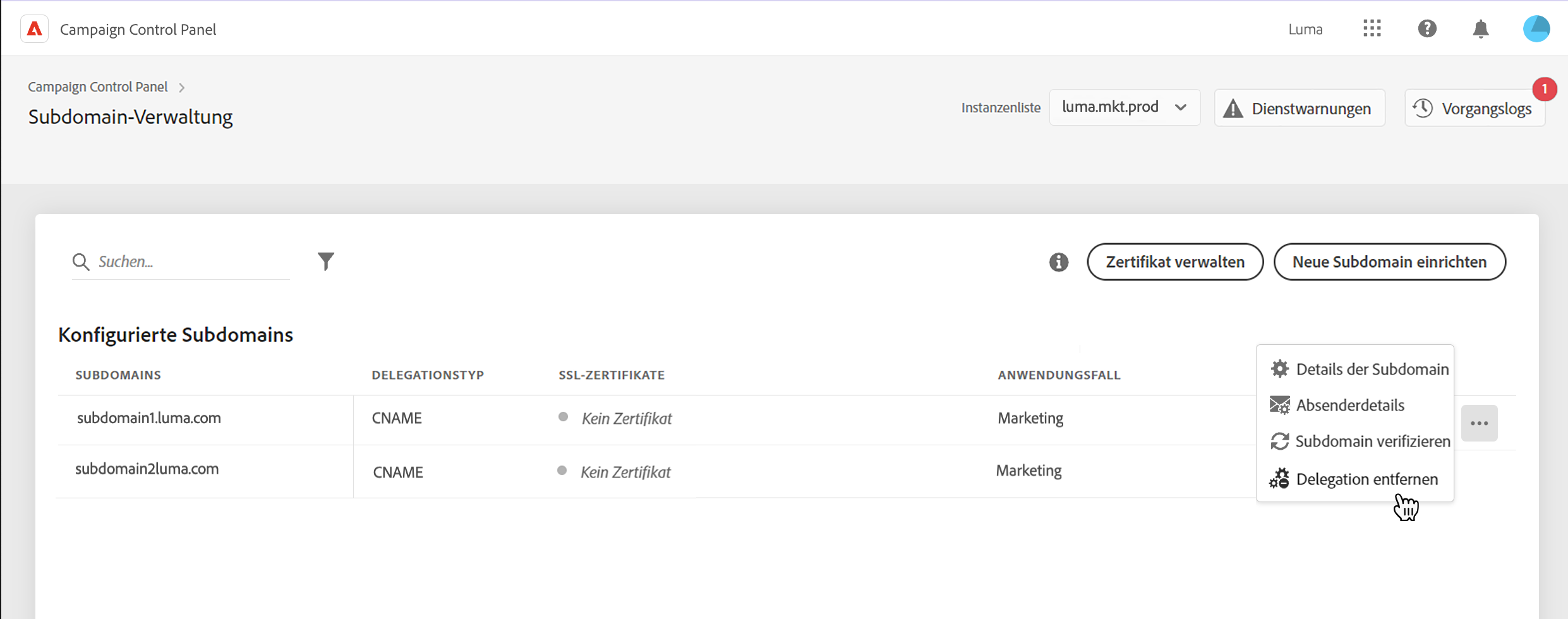Viewport: 1568px width, 619px height.
Task: Open the notifications bell
Action: (x=1481, y=29)
